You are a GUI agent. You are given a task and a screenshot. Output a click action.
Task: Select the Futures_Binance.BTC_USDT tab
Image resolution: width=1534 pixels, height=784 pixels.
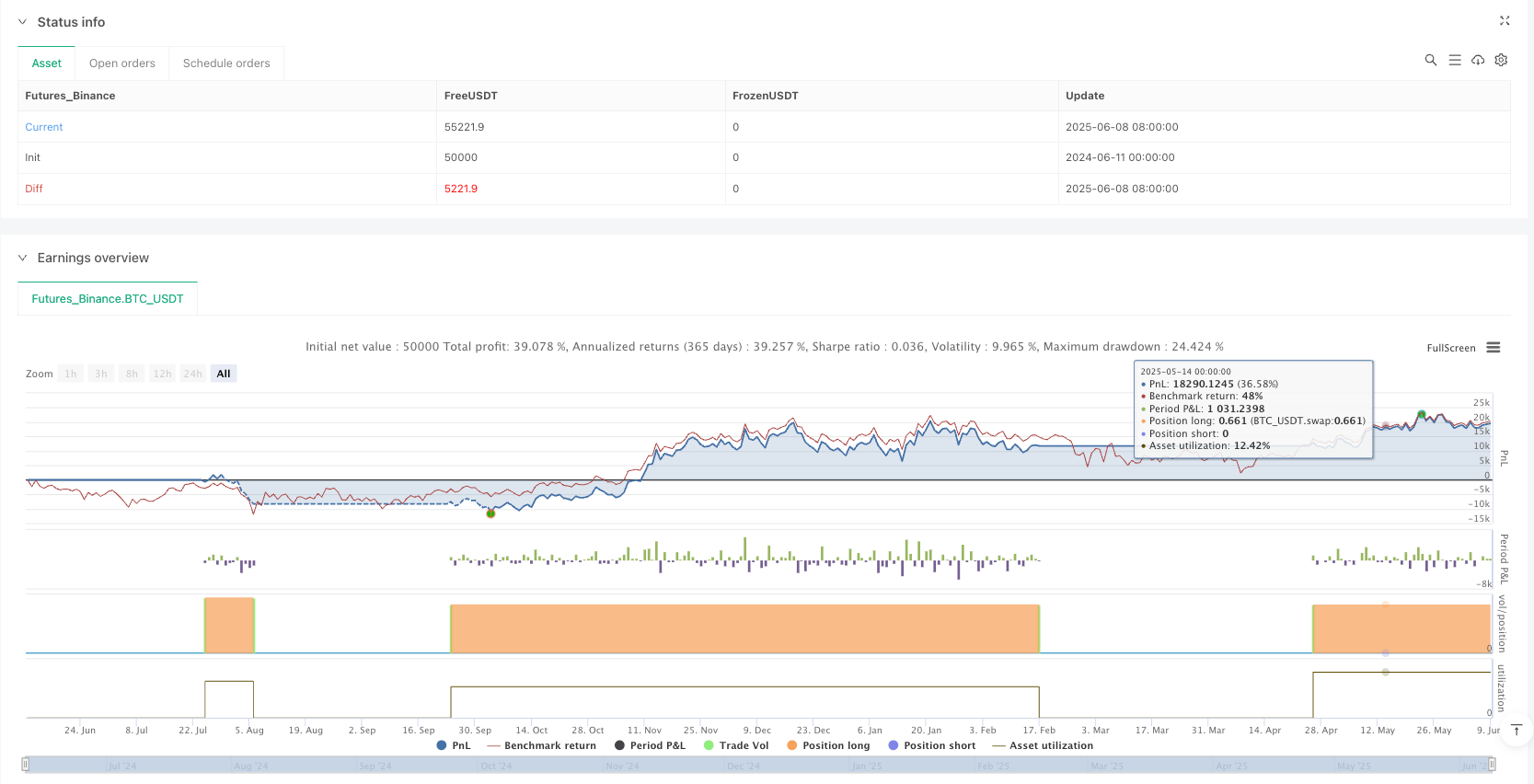point(108,299)
